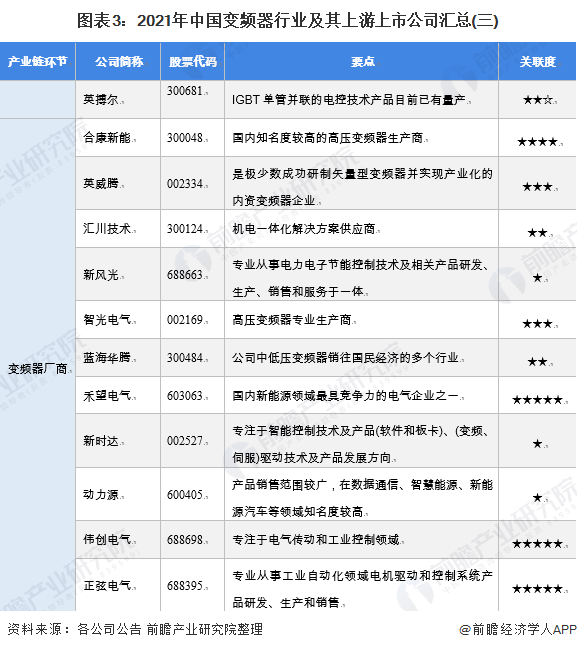Click stock code '300681'
The height and width of the screenshot is (650, 577).
pos(185,91)
